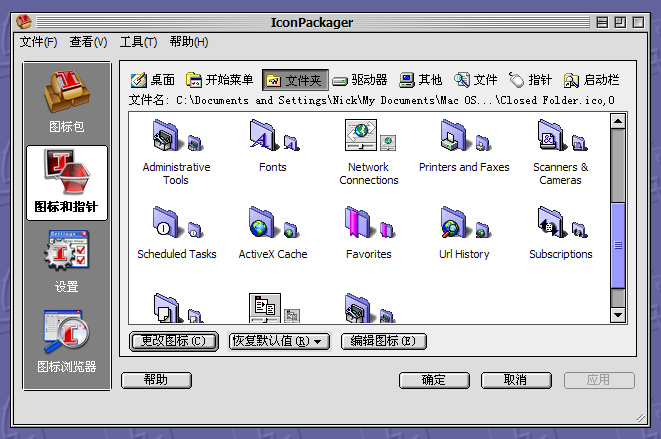The width and height of the screenshot is (661, 439).
Task: Click the 帮助 help button at bottom
Action: point(156,380)
